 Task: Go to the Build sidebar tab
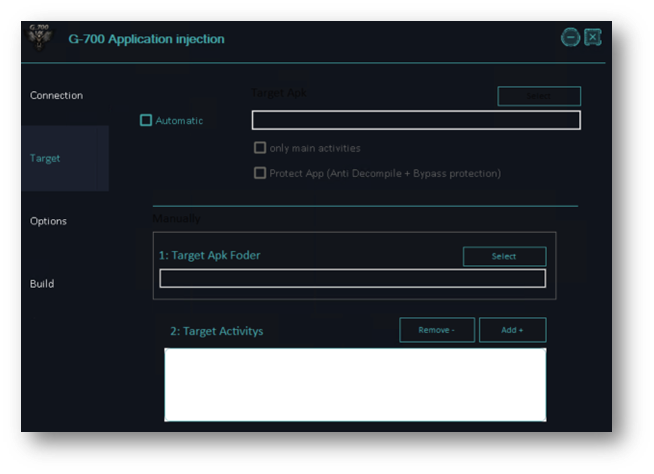42,284
